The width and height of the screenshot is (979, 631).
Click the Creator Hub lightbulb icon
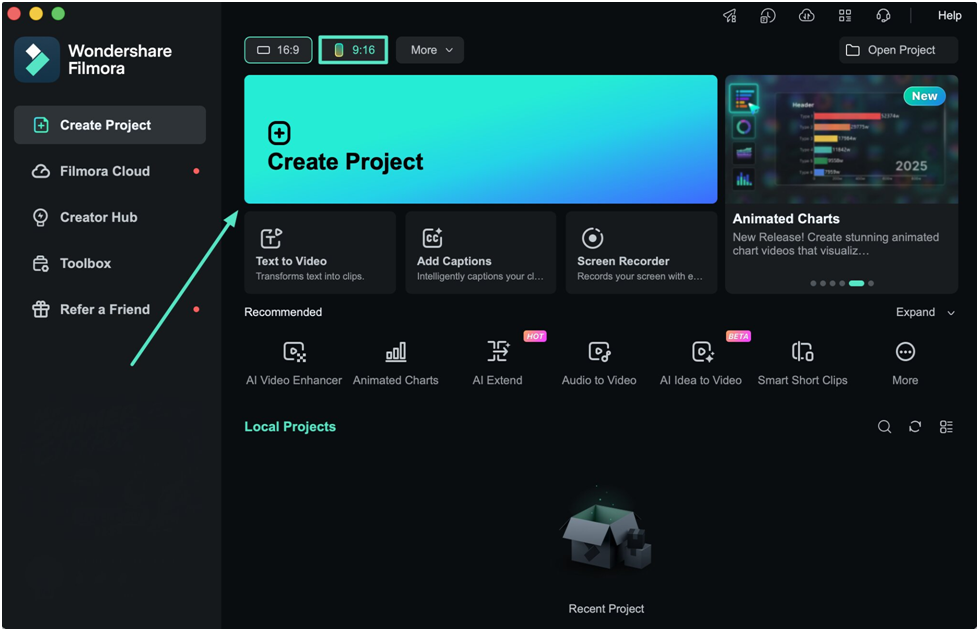tap(41, 217)
